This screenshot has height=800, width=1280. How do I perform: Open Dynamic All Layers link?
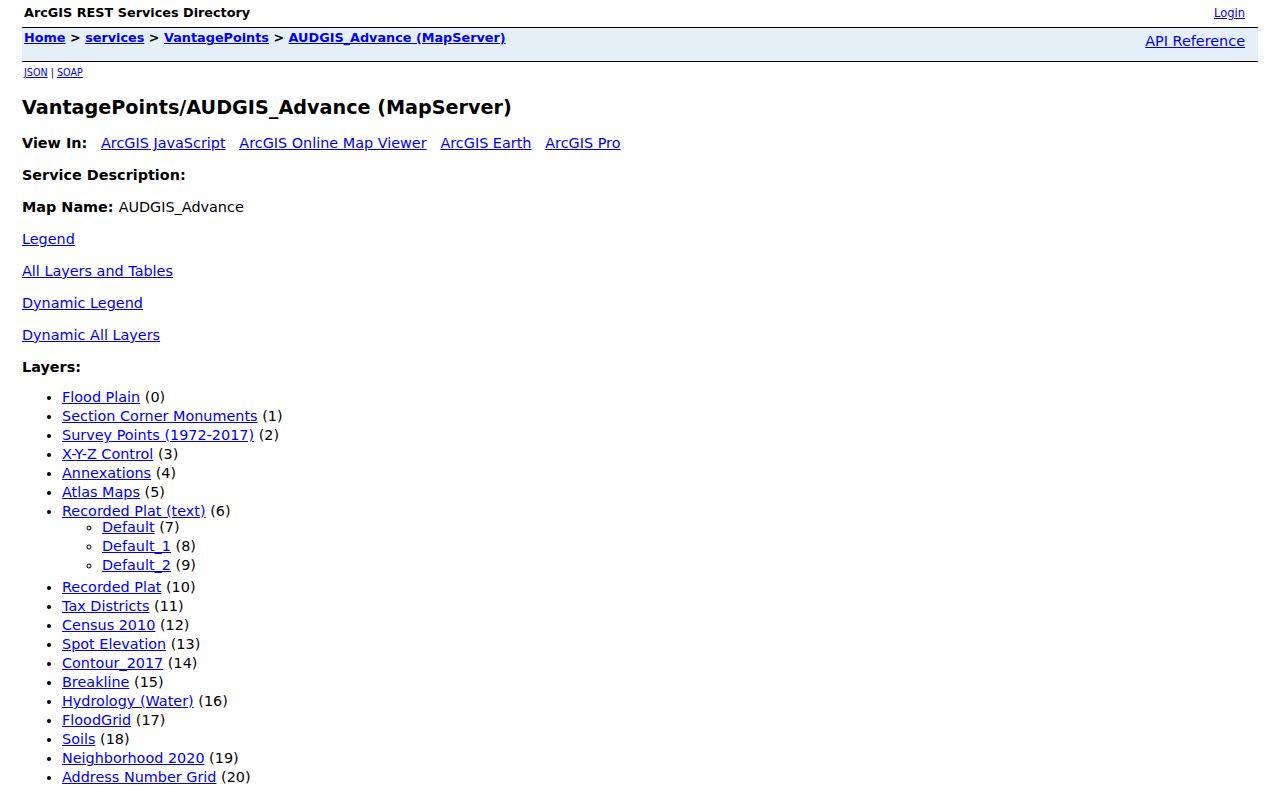coord(91,335)
